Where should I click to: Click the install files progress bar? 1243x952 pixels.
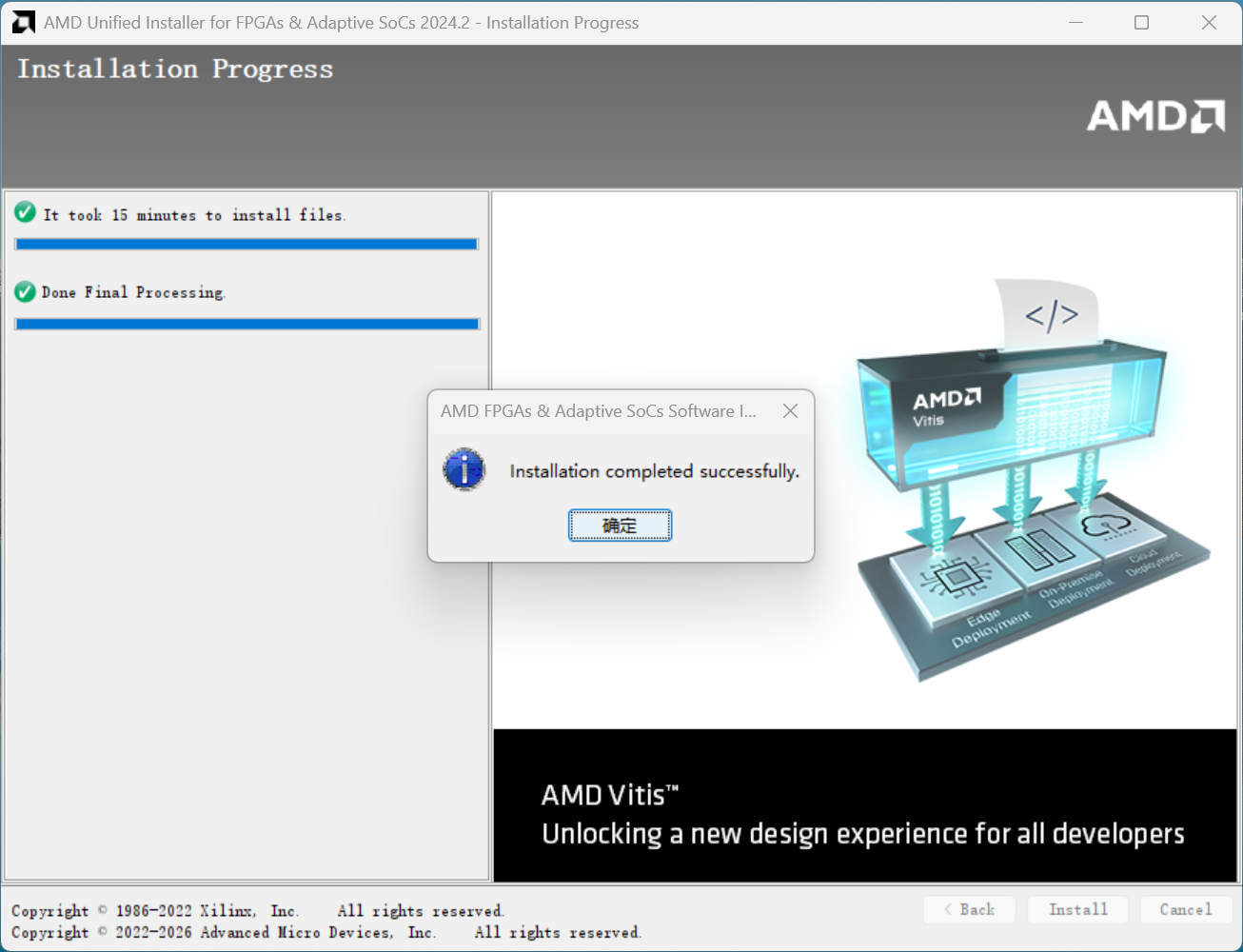[x=247, y=245]
